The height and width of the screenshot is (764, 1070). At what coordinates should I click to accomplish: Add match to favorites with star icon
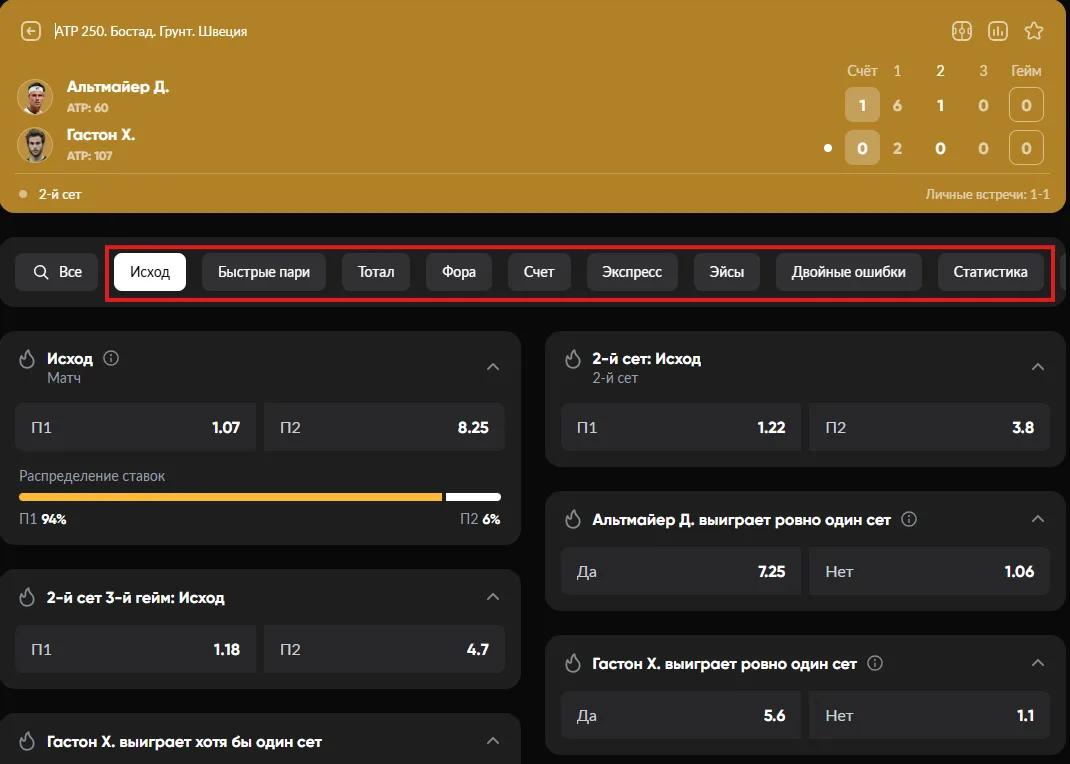tap(1034, 31)
